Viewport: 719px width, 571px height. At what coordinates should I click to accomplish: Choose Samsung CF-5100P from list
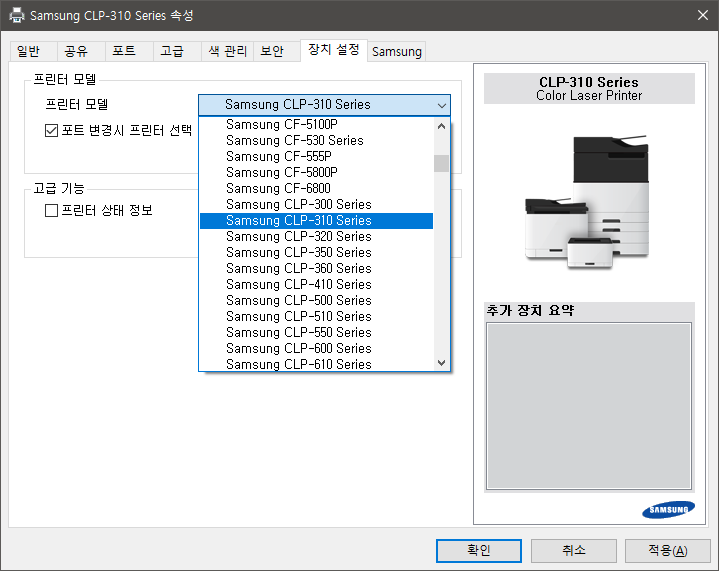click(316, 125)
